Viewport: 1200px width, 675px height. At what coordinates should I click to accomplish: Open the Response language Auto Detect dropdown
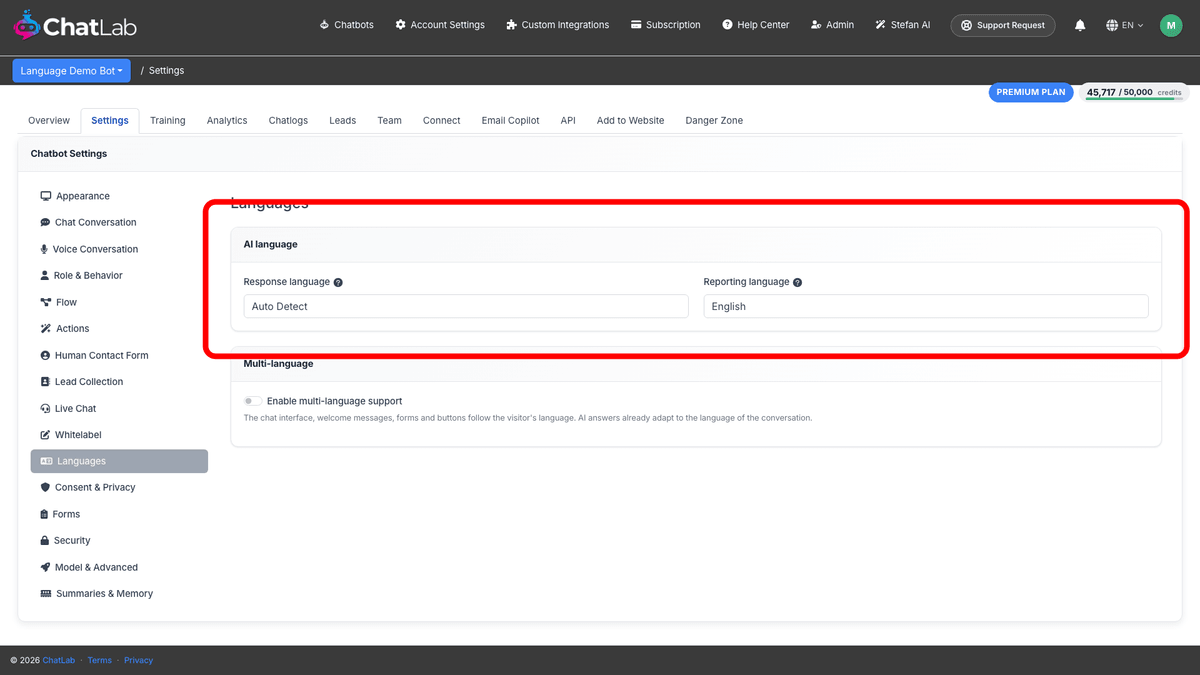(466, 306)
